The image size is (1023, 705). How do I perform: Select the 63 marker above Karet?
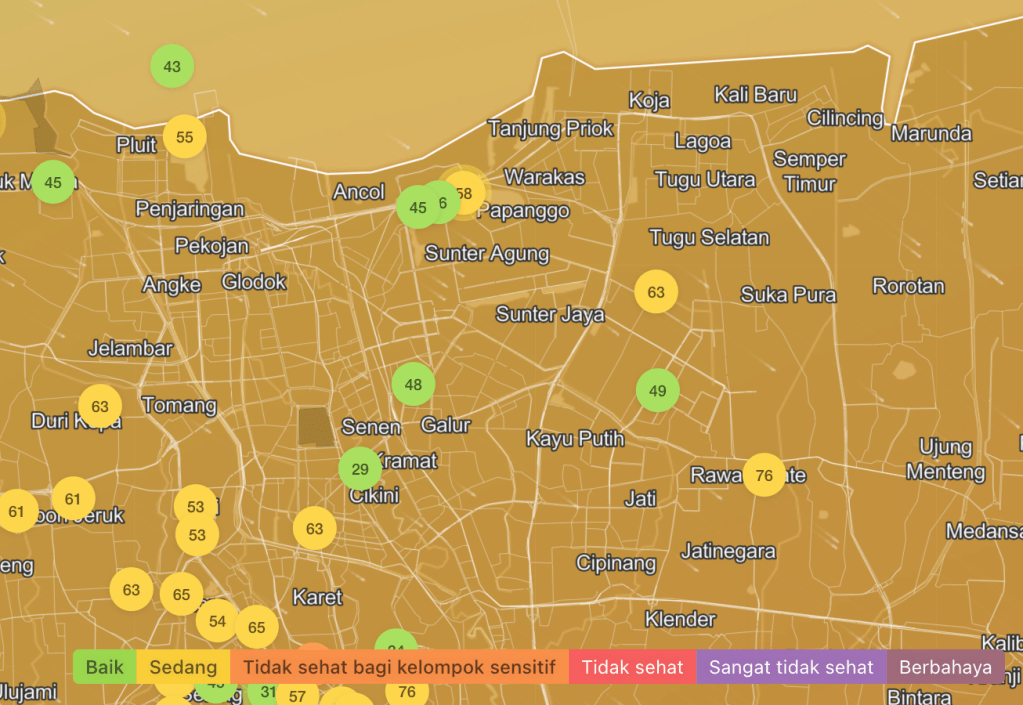coord(314,528)
